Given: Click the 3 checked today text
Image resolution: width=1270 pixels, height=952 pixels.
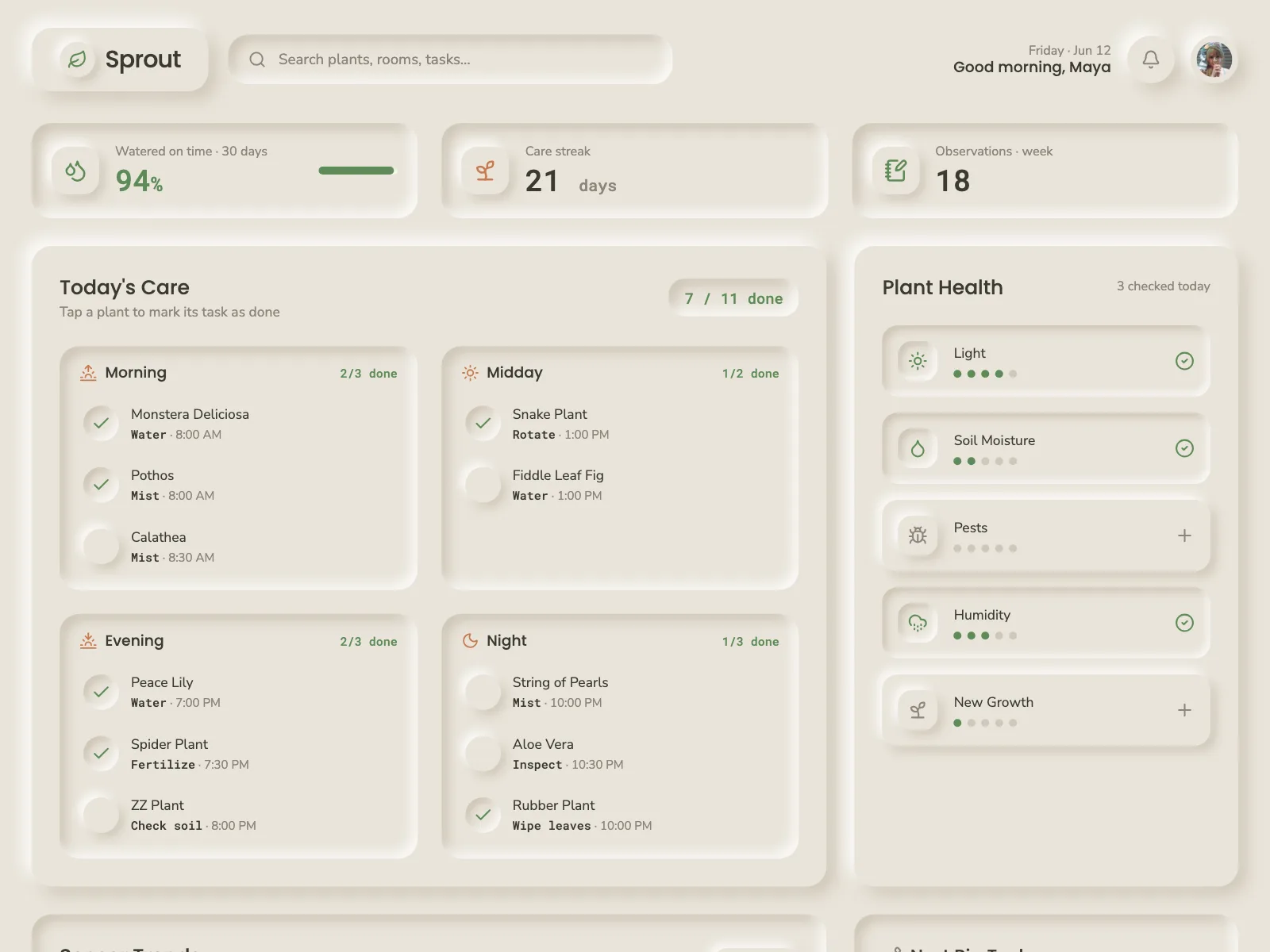Looking at the screenshot, I should (x=1163, y=286).
